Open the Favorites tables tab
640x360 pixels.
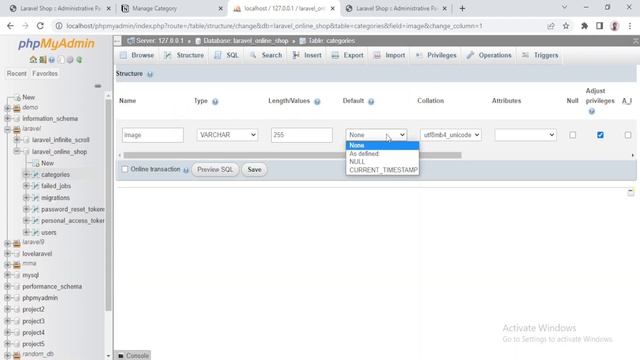(x=45, y=73)
